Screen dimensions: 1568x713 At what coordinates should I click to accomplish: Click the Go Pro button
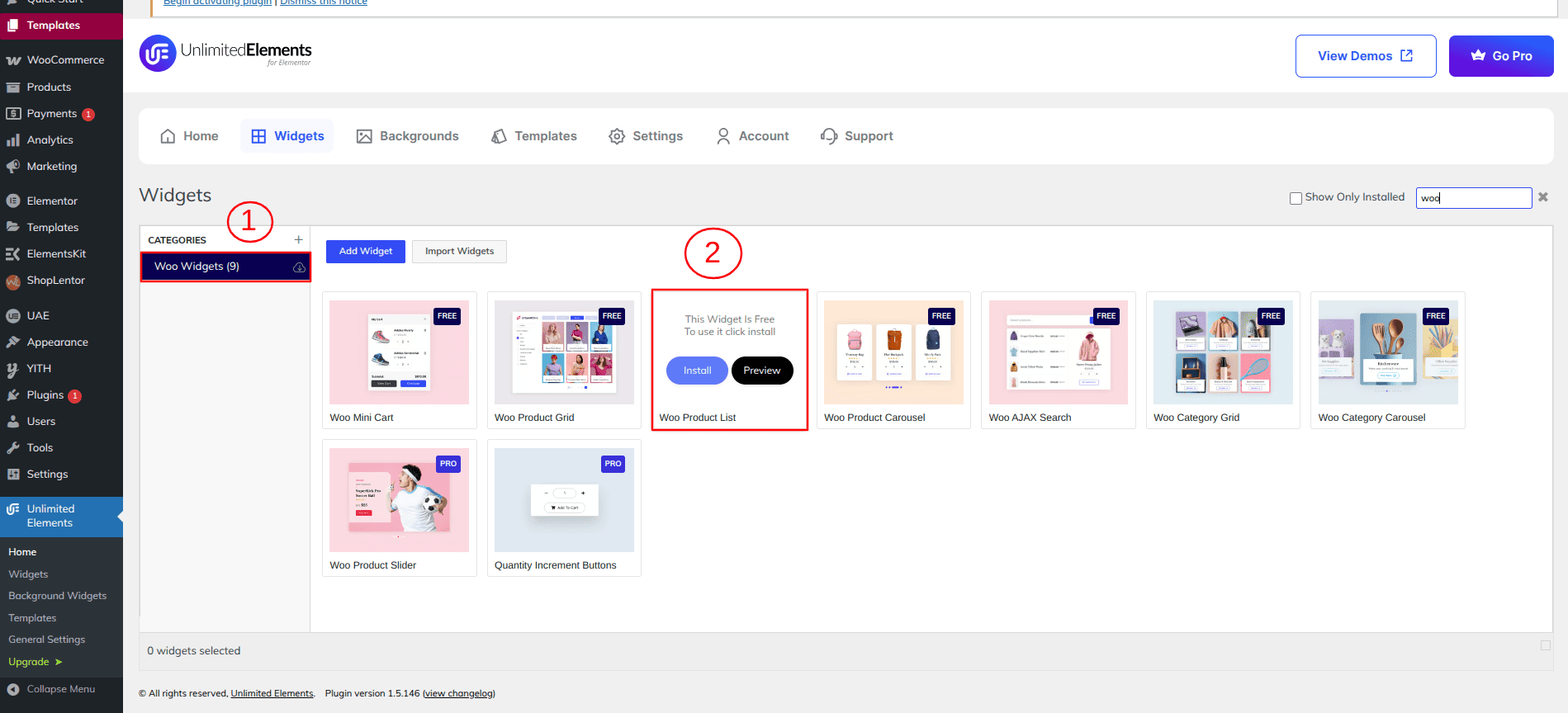(x=1501, y=56)
